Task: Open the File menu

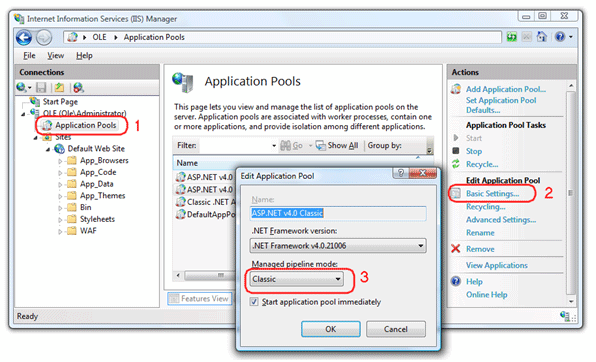Action: [x=29, y=56]
